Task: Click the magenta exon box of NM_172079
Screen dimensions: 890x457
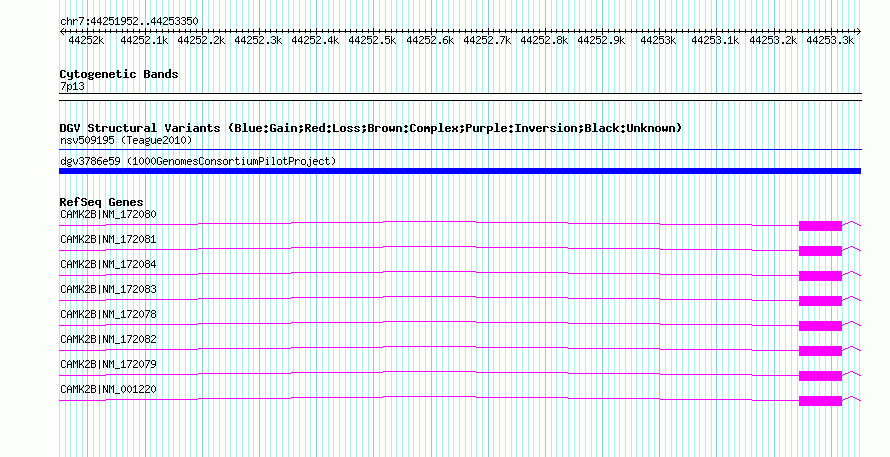Action: (820, 376)
